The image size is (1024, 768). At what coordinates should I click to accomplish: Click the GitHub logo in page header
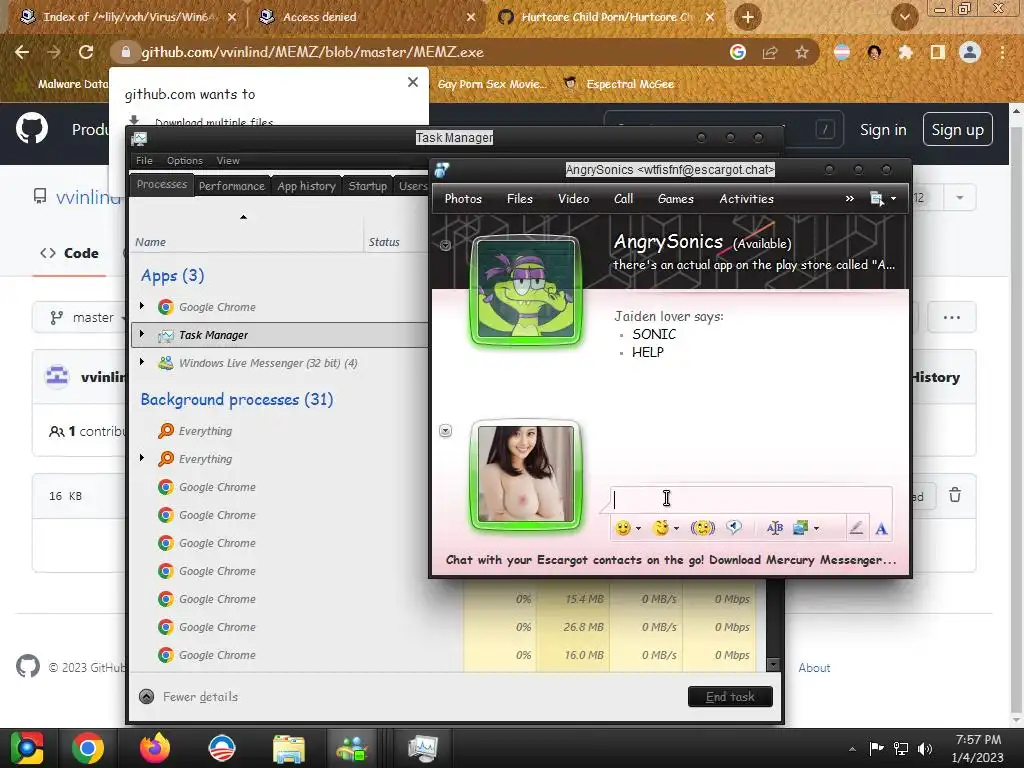31,129
